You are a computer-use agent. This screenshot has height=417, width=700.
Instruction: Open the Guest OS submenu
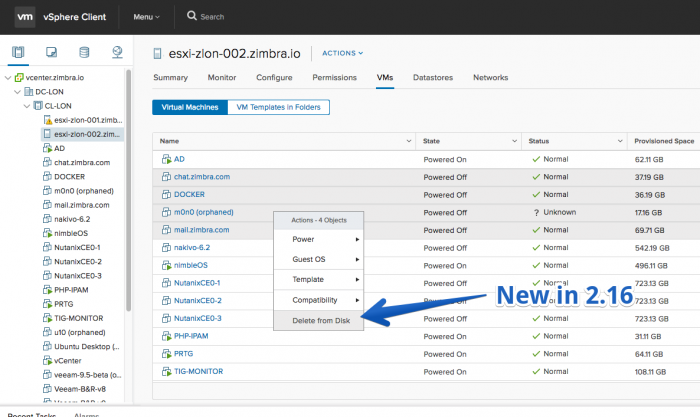coord(319,259)
